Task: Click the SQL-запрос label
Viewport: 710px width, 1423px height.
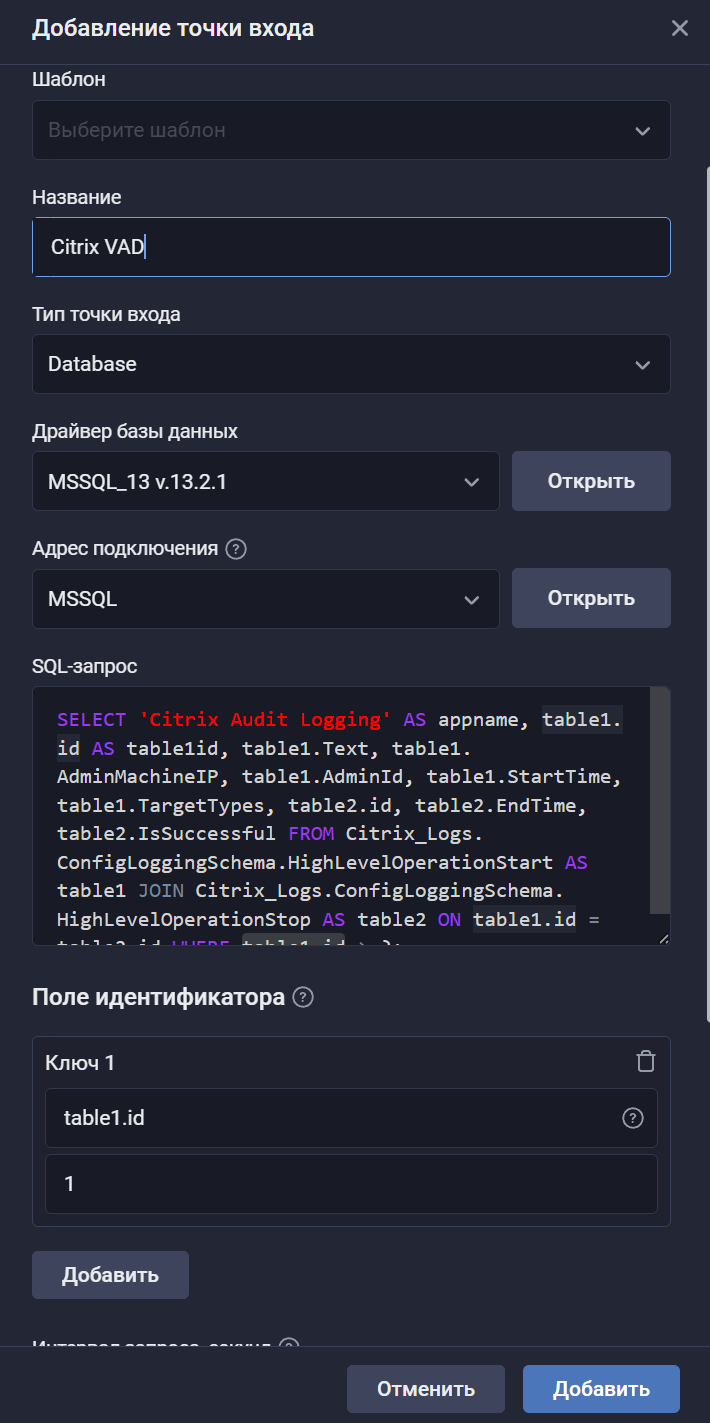Action: (85, 666)
